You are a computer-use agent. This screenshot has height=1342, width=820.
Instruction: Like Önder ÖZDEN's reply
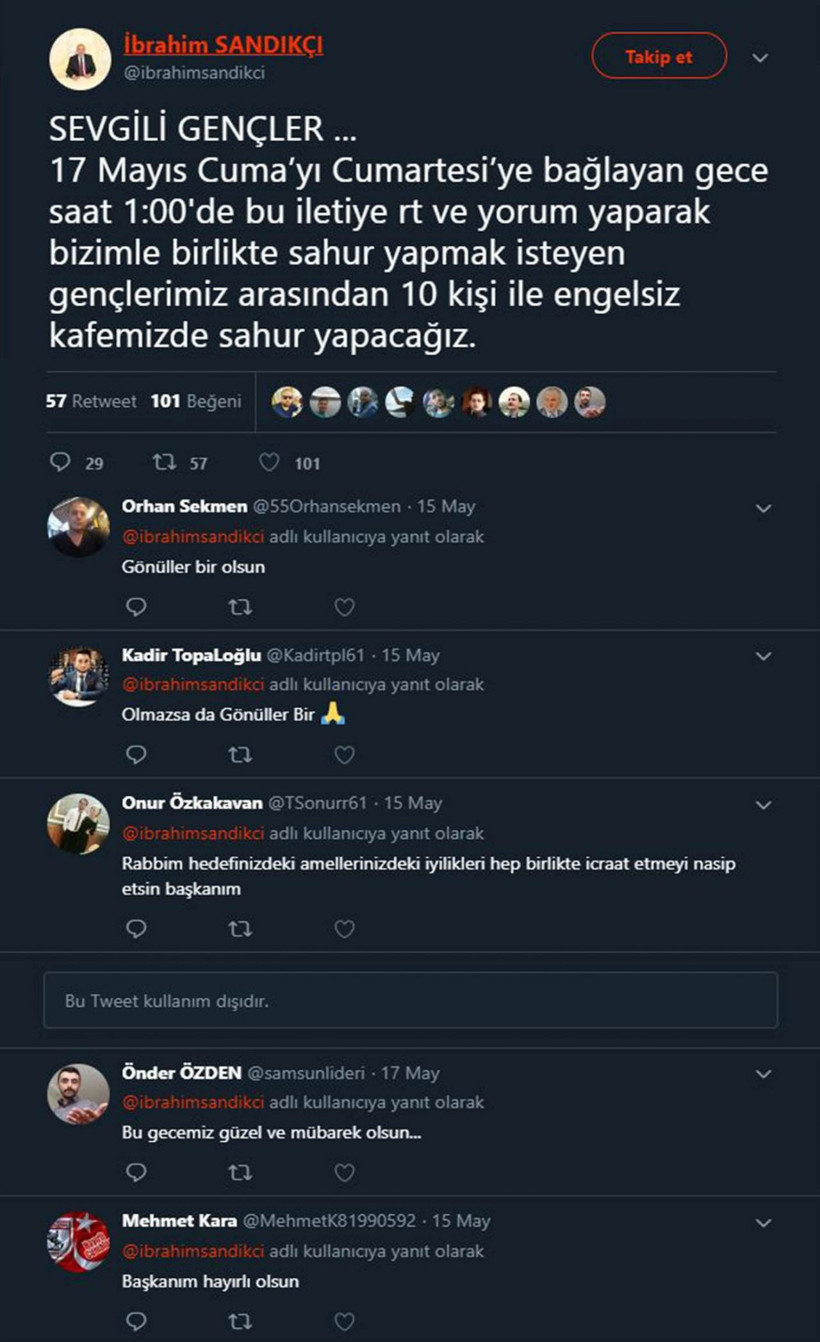[344, 1172]
